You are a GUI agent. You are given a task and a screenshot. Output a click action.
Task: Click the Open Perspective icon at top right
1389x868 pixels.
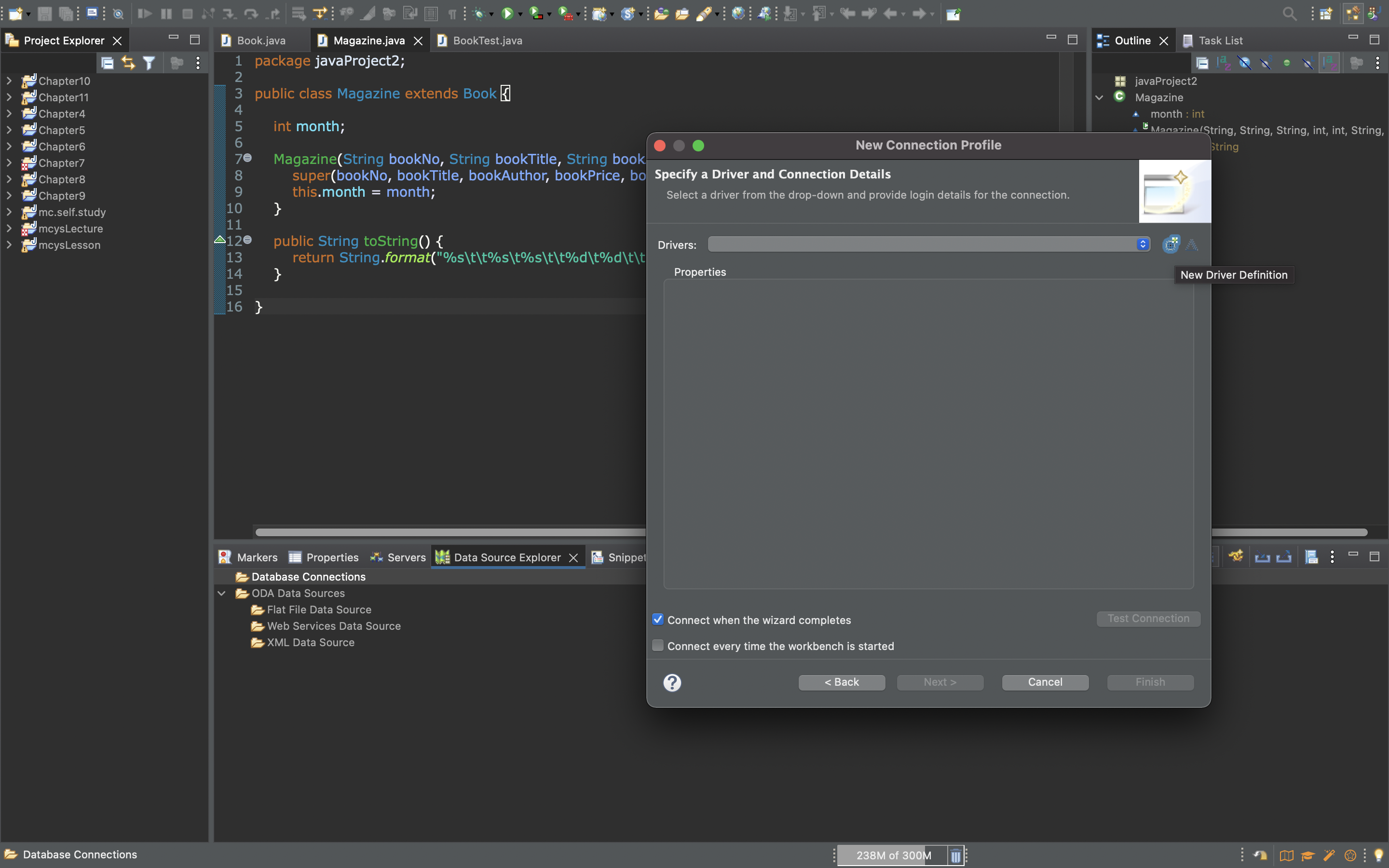(x=1326, y=14)
